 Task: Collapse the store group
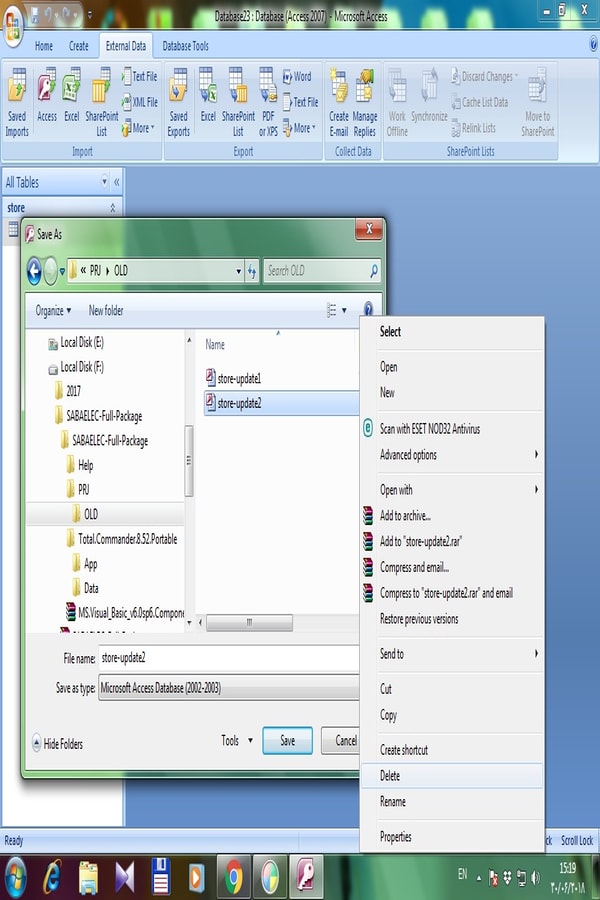coord(113,208)
